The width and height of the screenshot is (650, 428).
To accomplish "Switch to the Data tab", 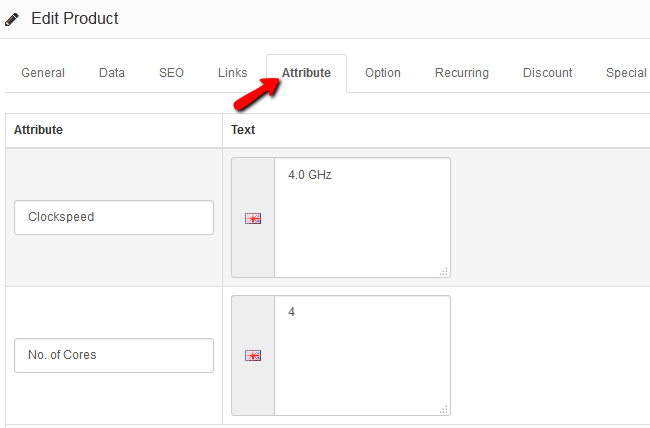I will tap(112, 73).
